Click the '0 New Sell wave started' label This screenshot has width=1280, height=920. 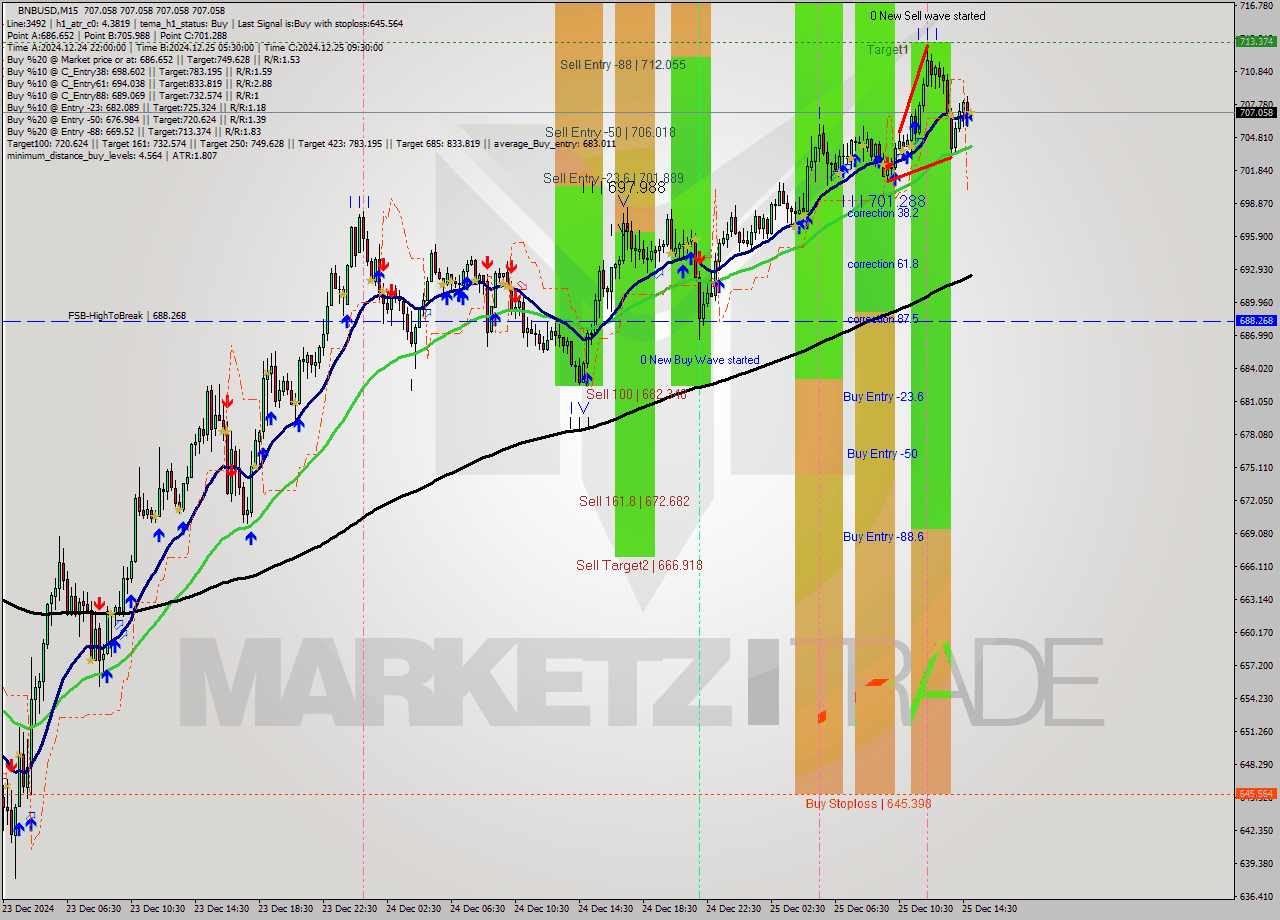click(927, 16)
